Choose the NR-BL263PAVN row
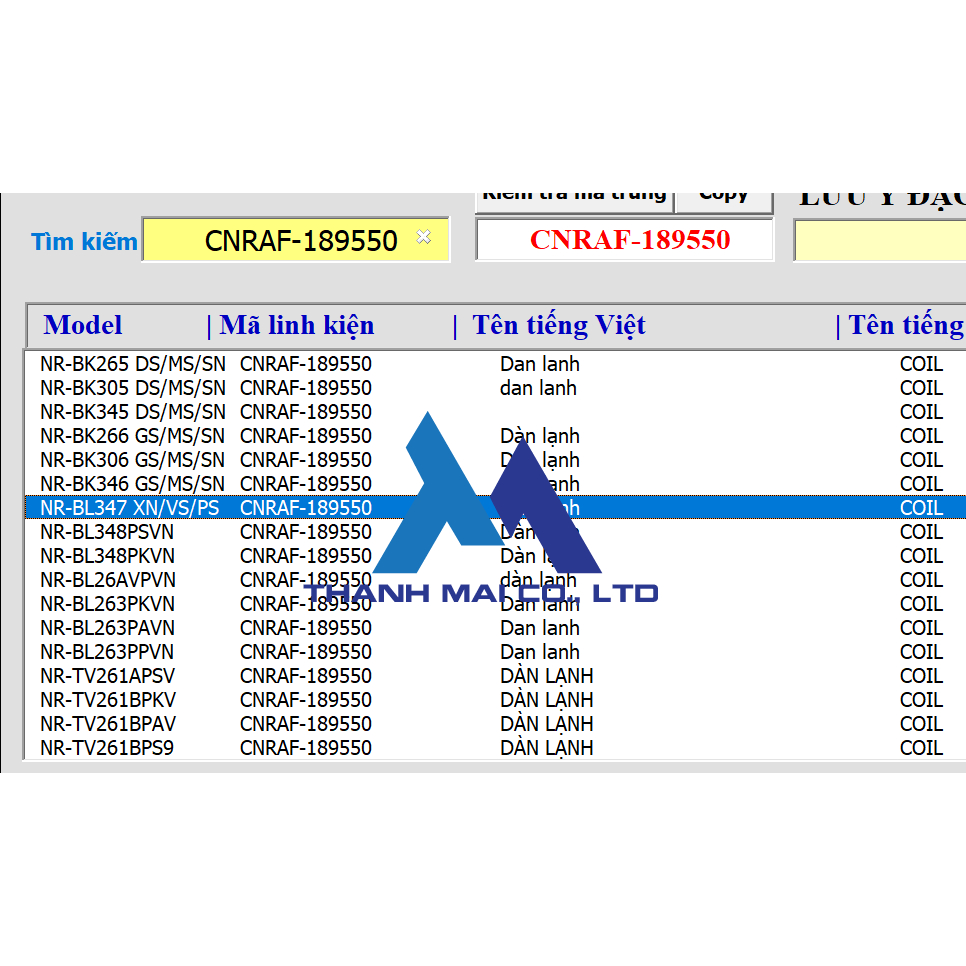 point(107,628)
